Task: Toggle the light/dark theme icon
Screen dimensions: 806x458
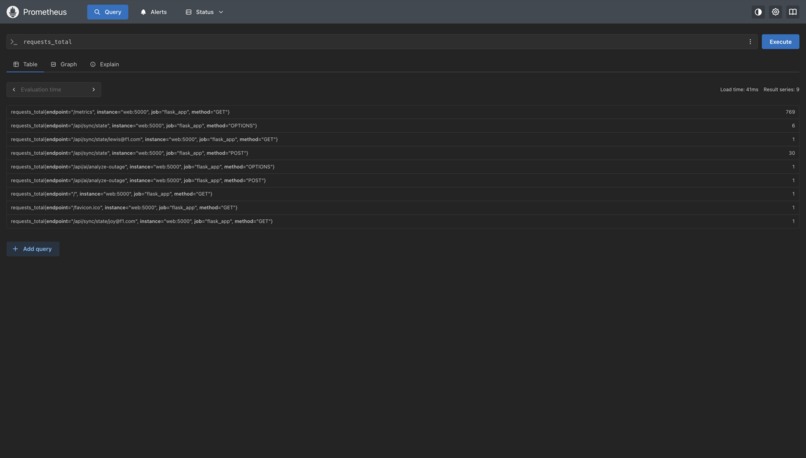Action: click(x=758, y=12)
